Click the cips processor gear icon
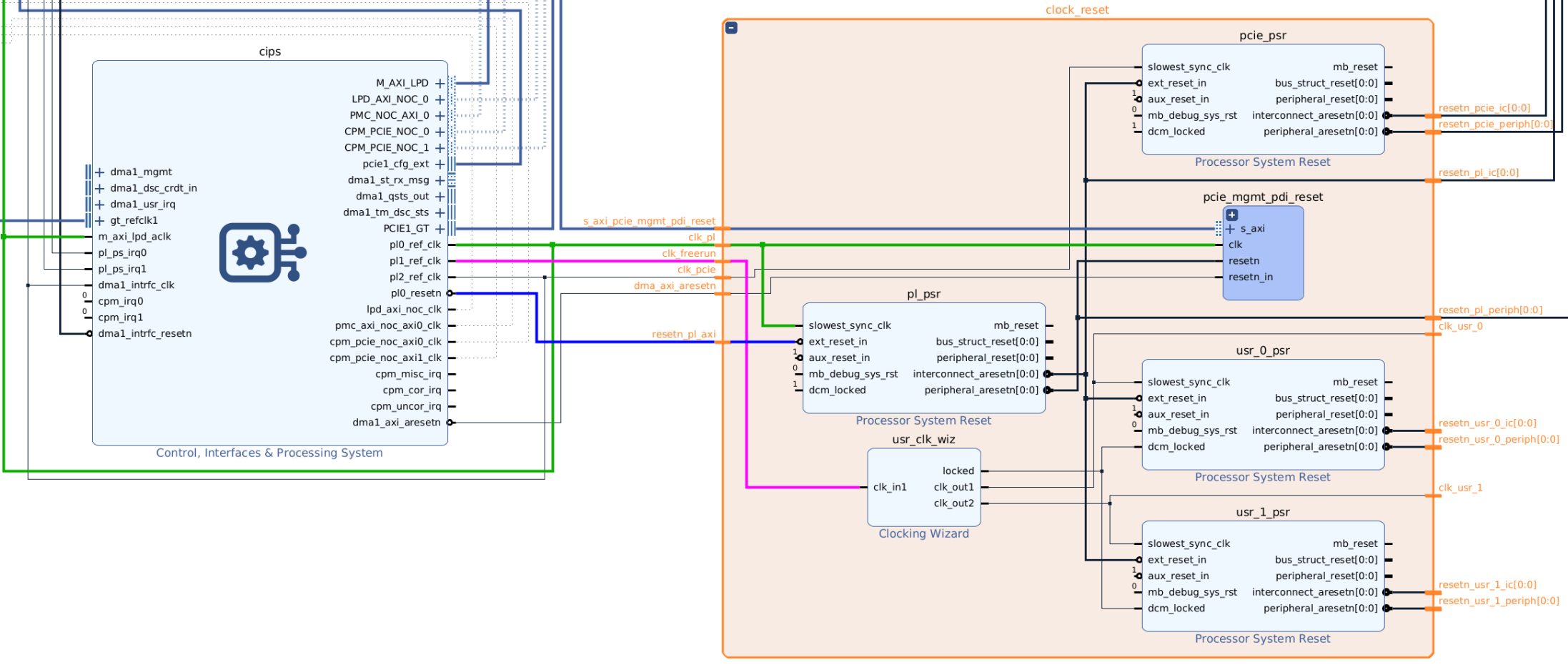 pos(262,252)
